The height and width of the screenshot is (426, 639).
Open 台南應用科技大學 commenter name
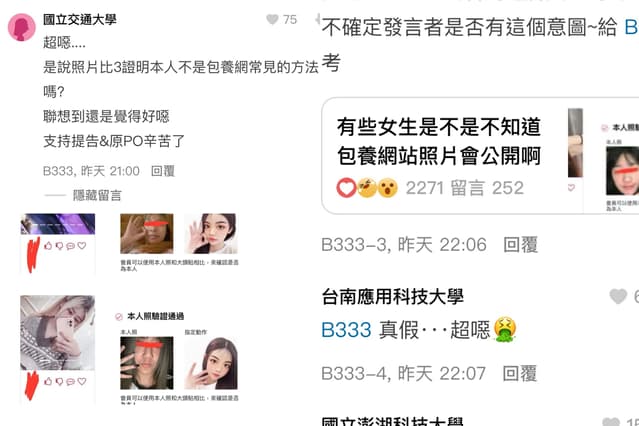(x=392, y=296)
